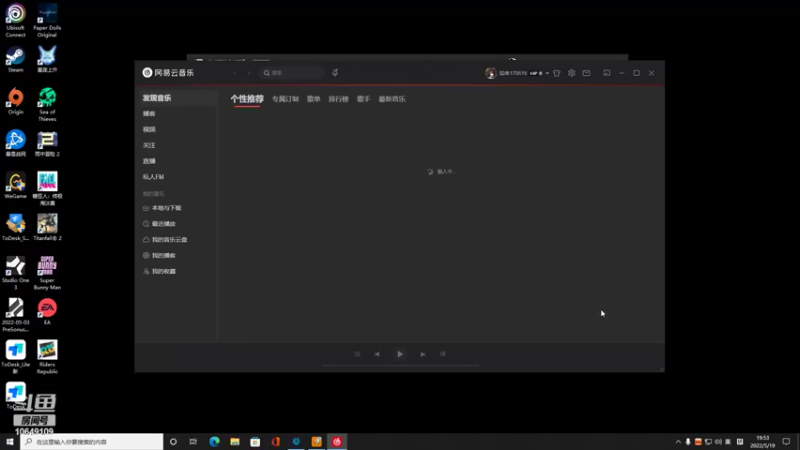800x450 pixels.
Task: Click the Windows taskbar search box
Action: [x=92, y=442]
